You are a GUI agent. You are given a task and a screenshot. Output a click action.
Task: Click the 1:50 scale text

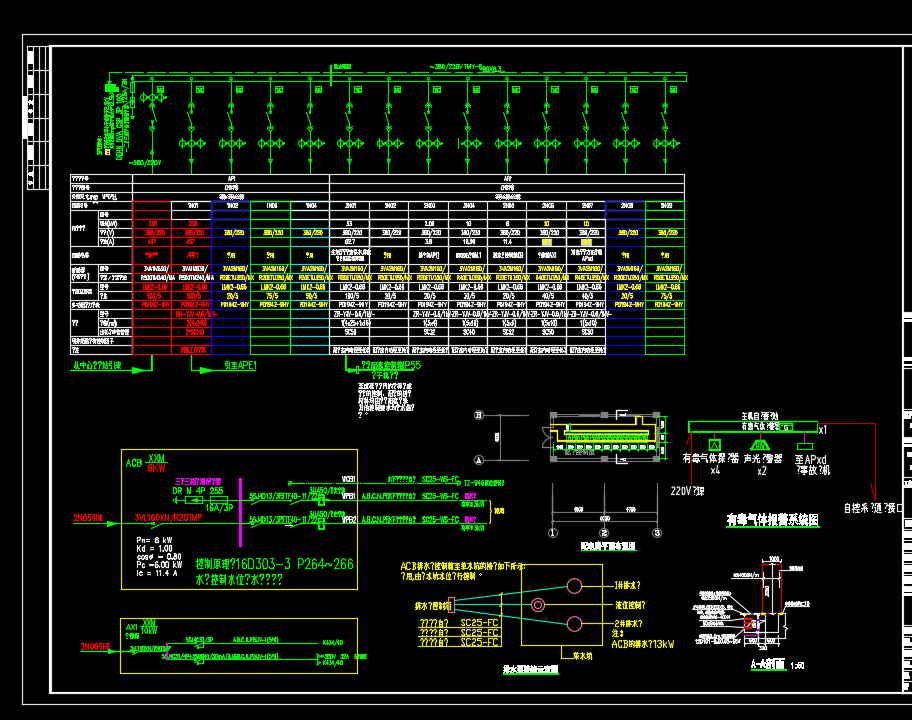point(797,665)
